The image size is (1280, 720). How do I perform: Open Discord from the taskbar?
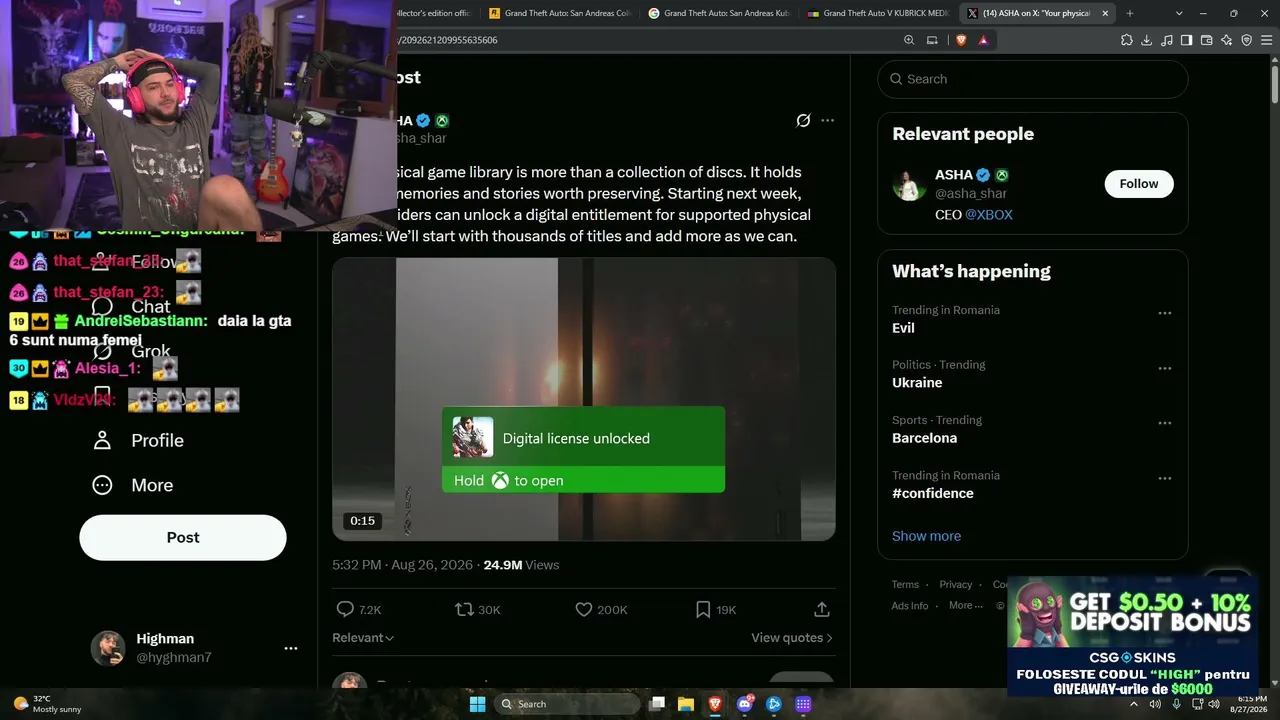pos(745,704)
